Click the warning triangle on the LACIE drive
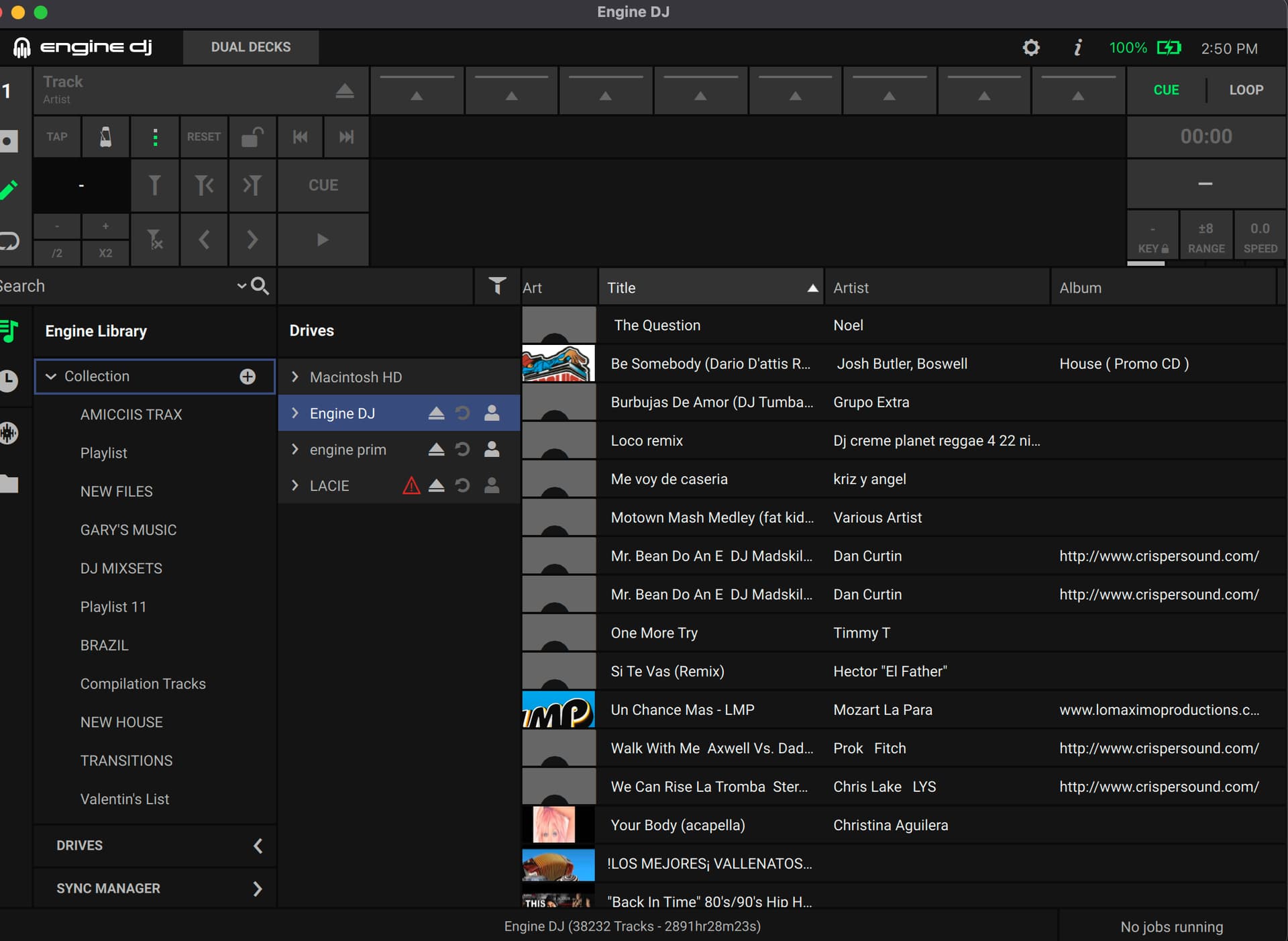Viewport: 1288px width, 941px height. 411,485
